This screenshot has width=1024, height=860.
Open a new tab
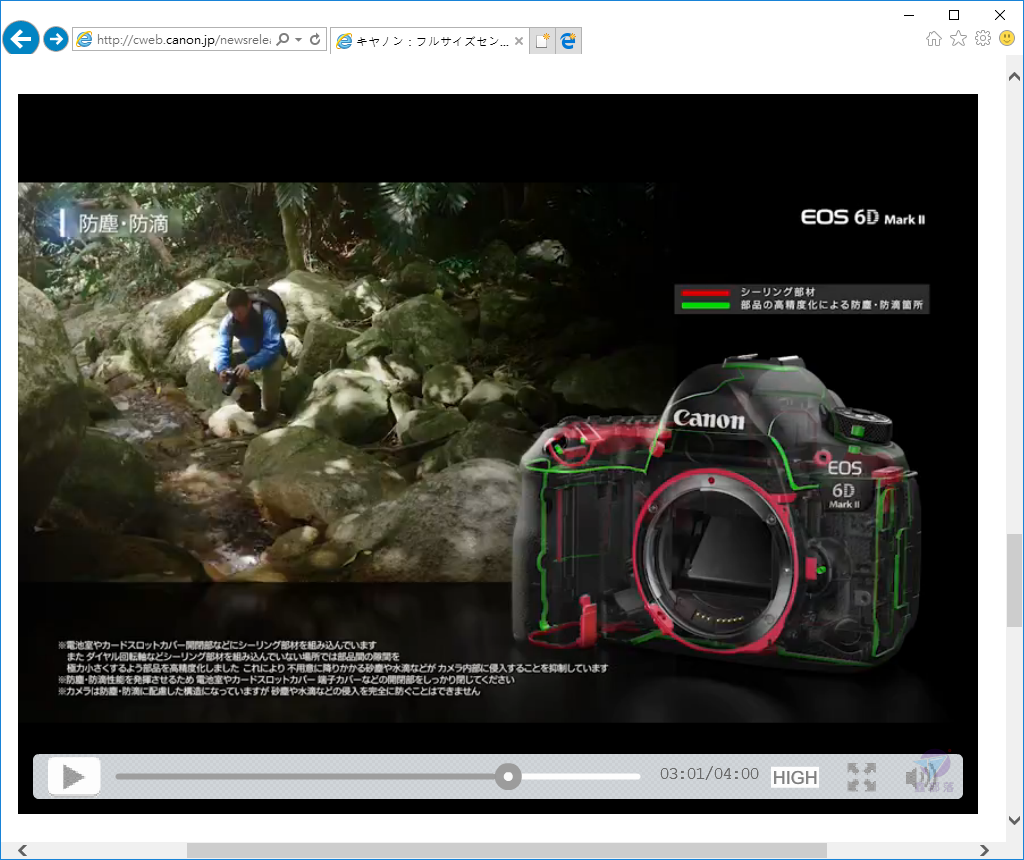click(x=542, y=41)
